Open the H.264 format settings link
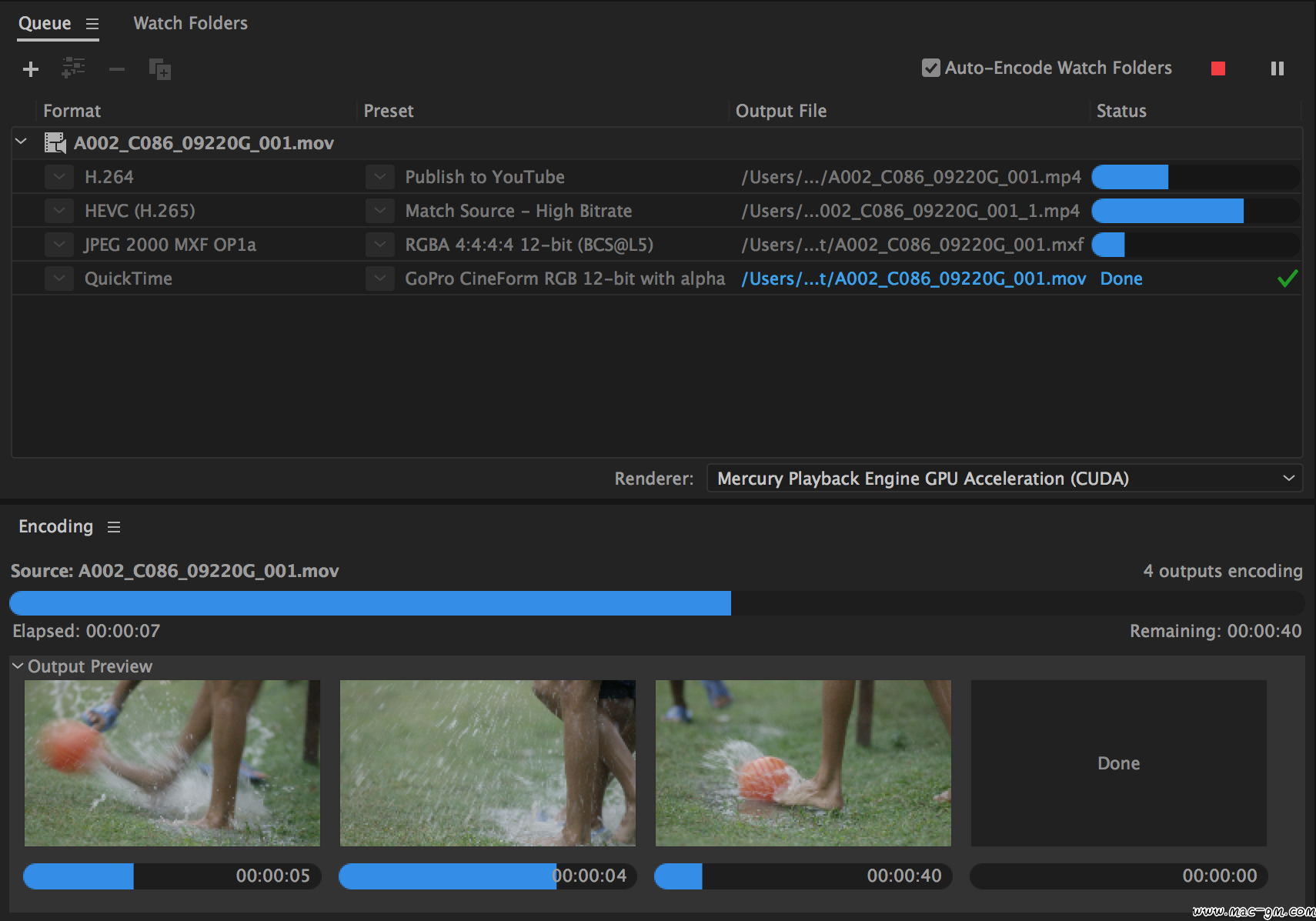 109,177
